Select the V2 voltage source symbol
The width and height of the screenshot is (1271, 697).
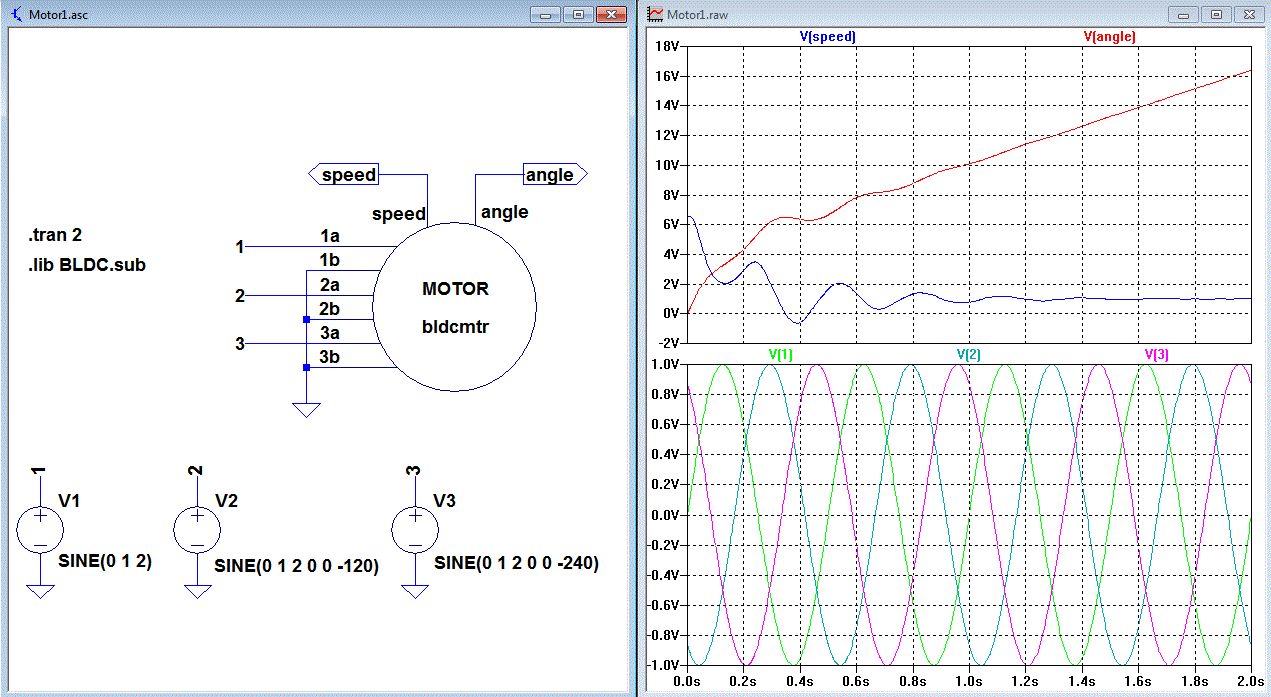[198, 530]
